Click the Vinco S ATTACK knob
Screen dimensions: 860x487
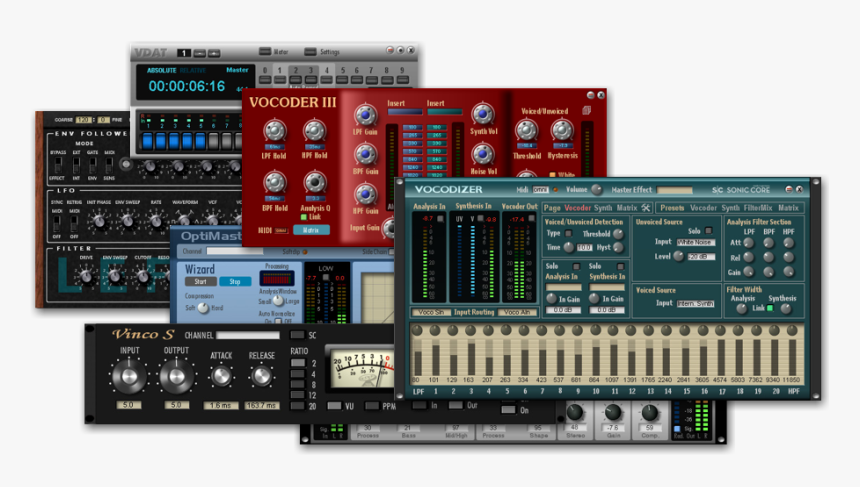(221, 376)
